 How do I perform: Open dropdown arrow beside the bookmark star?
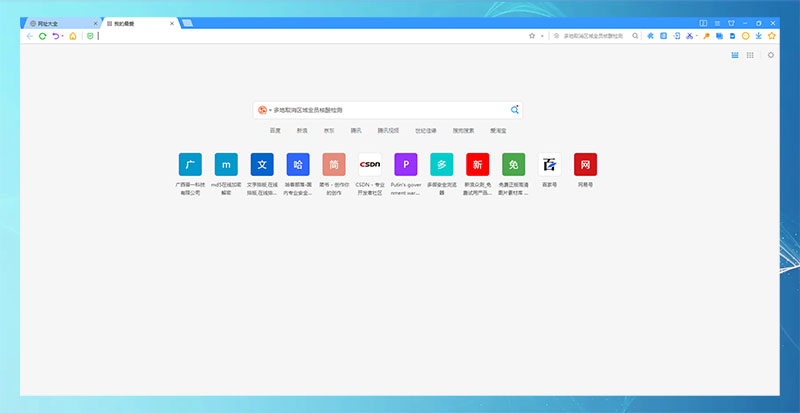click(x=542, y=36)
